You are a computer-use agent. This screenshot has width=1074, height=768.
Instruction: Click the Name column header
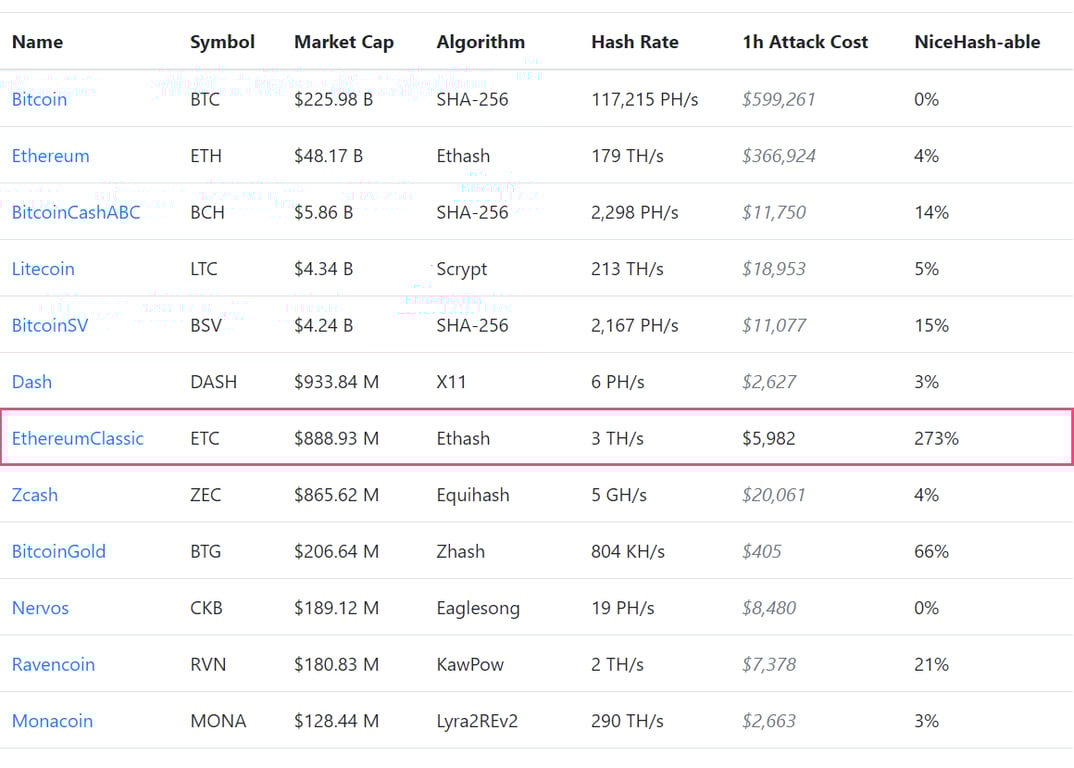[37, 42]
